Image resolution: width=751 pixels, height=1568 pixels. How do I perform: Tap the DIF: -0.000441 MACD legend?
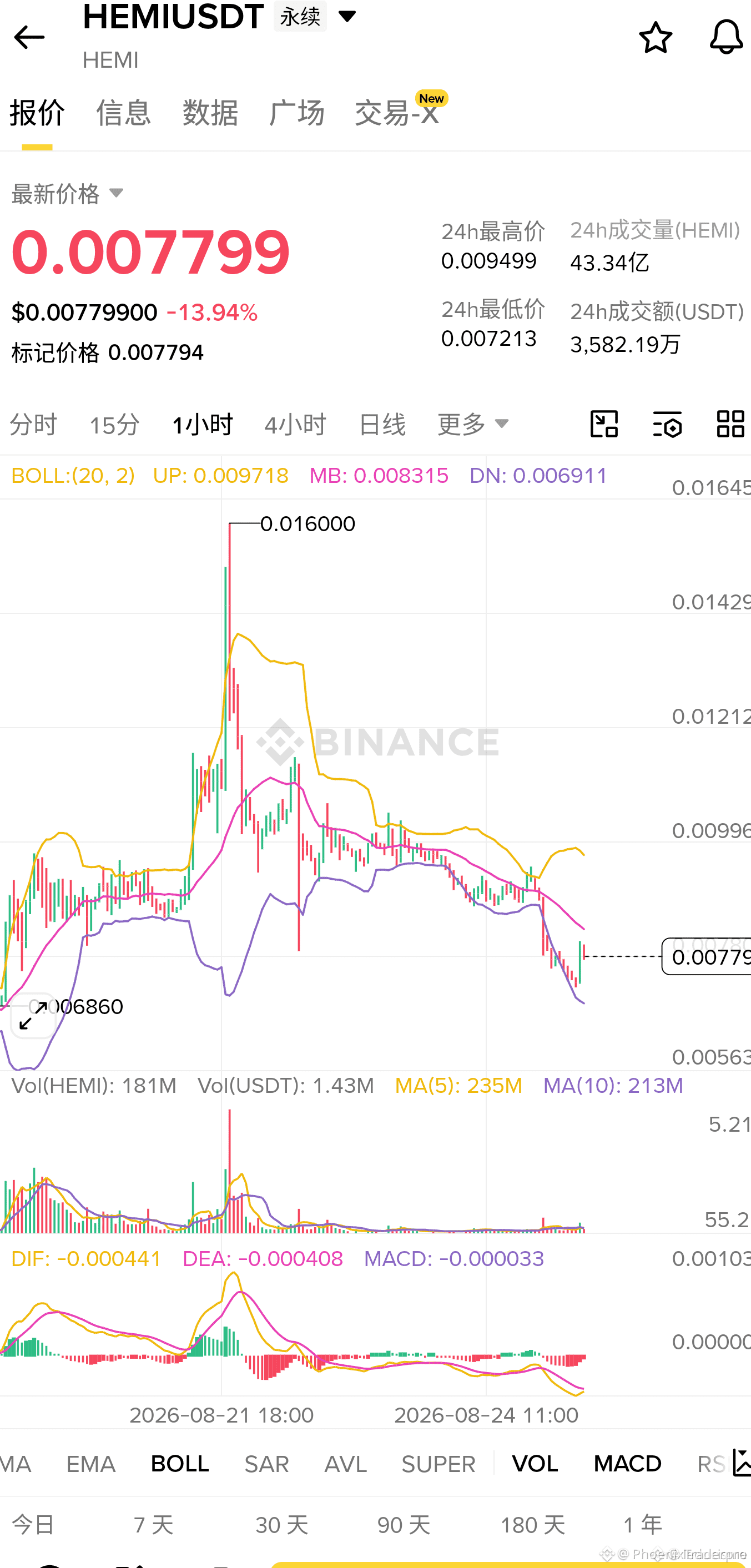point(86,1258)
